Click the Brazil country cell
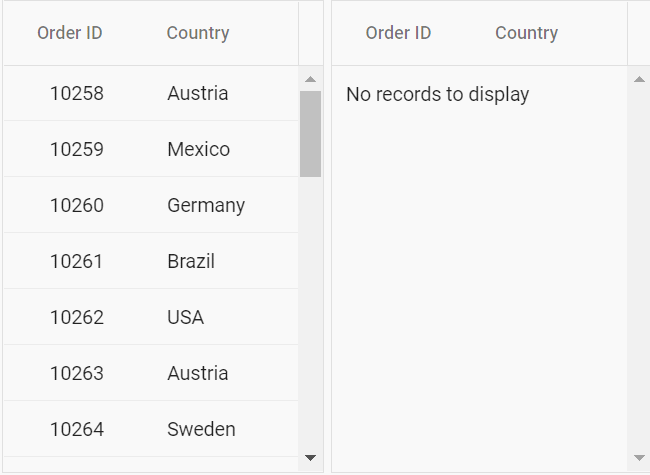 [191, 262]
